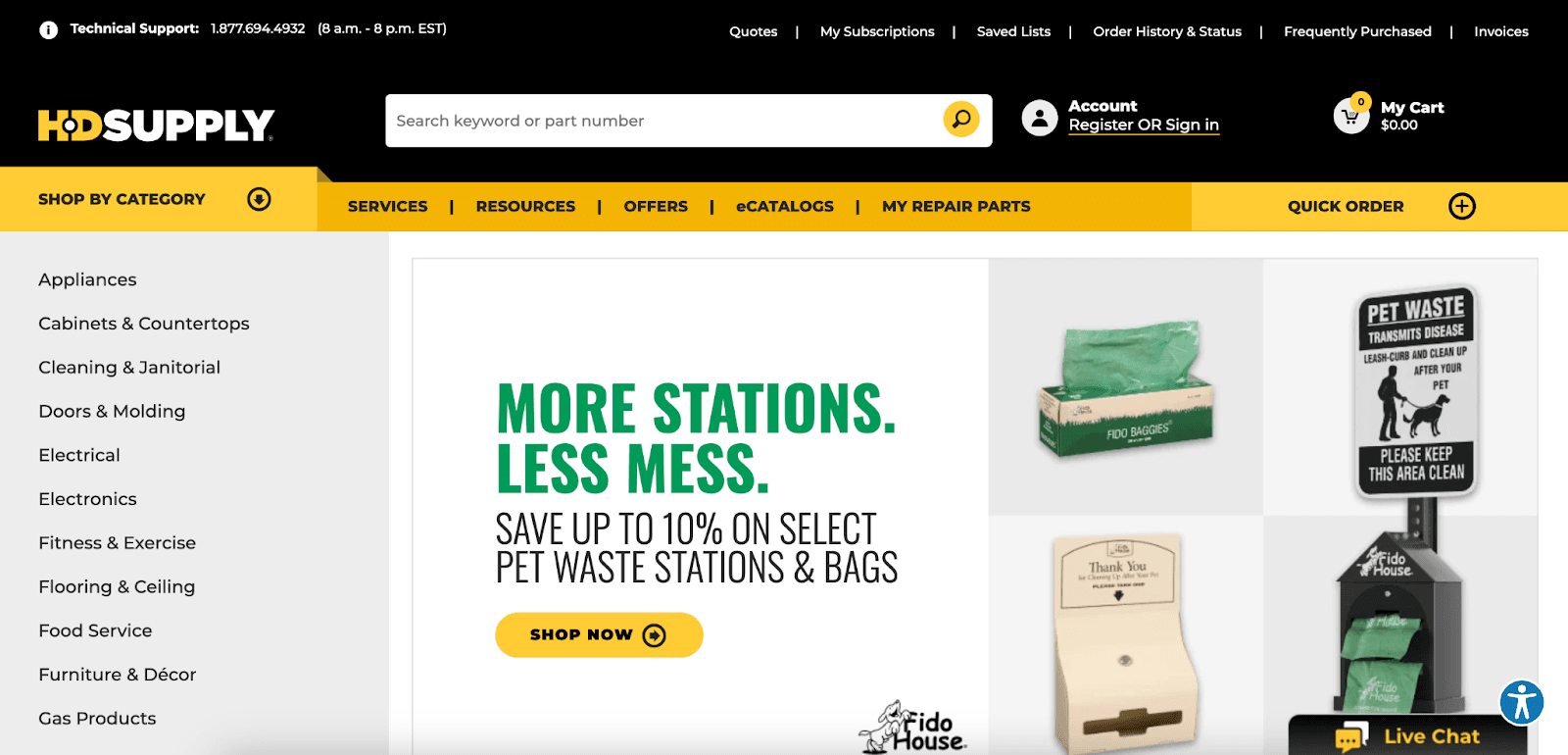The image size is (1568, 755).
Task: Open My Subscriptions link
Action: coord(877,31)
